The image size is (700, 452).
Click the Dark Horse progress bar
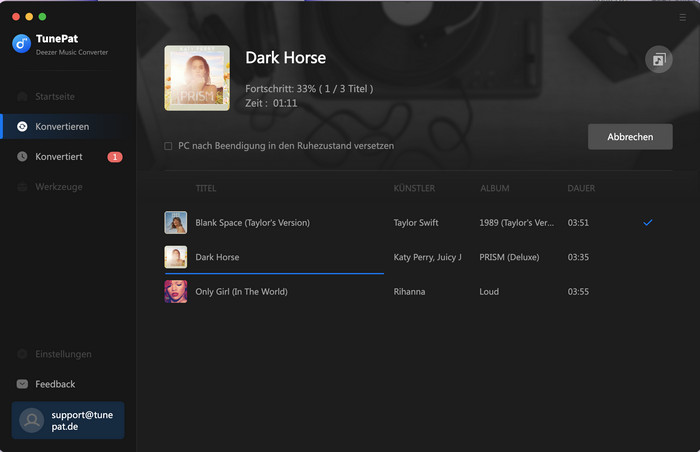tap(274, 273)
